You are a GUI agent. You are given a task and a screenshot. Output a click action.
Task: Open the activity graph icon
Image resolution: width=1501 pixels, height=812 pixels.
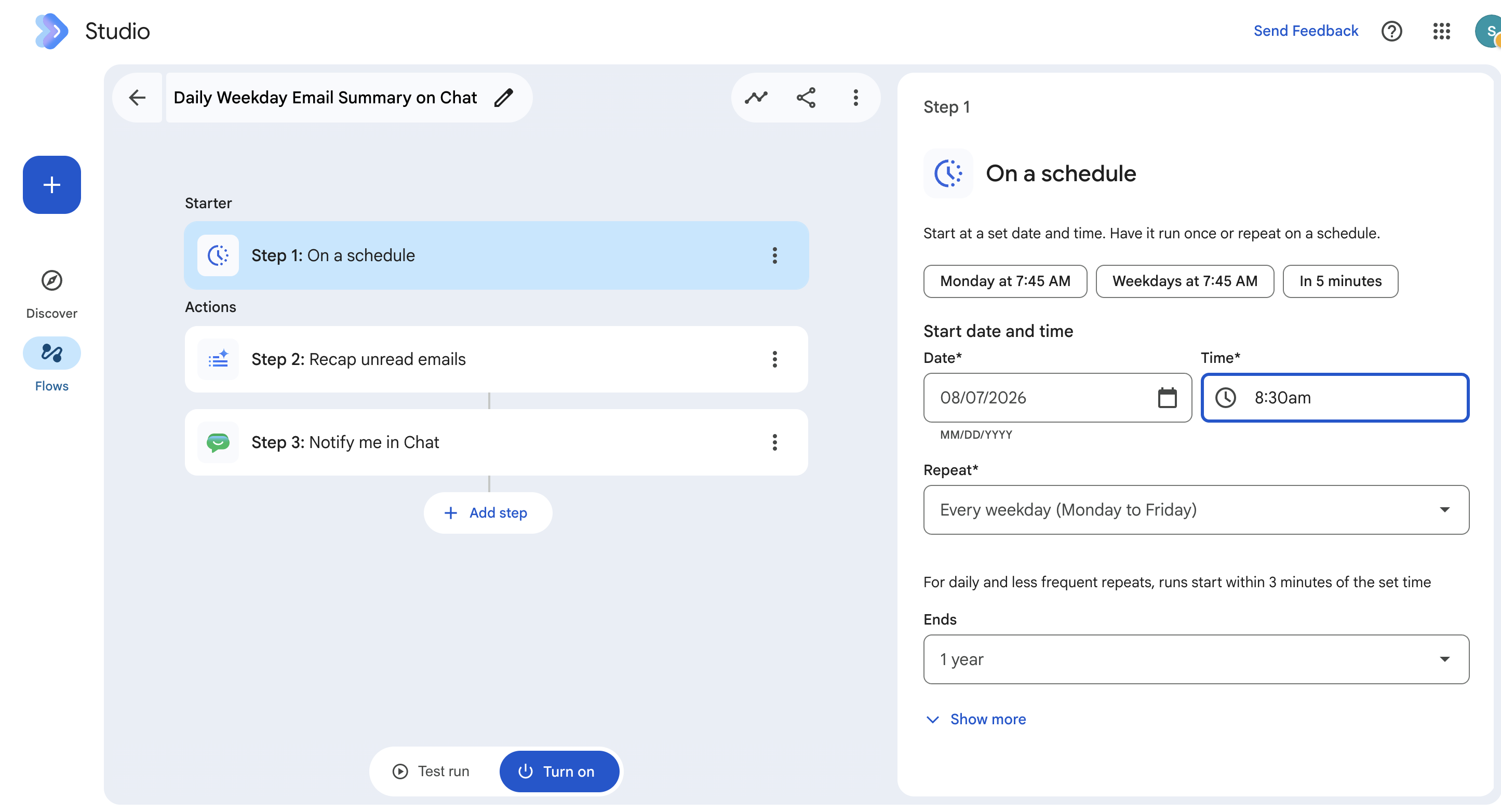[x=756, y=97]
